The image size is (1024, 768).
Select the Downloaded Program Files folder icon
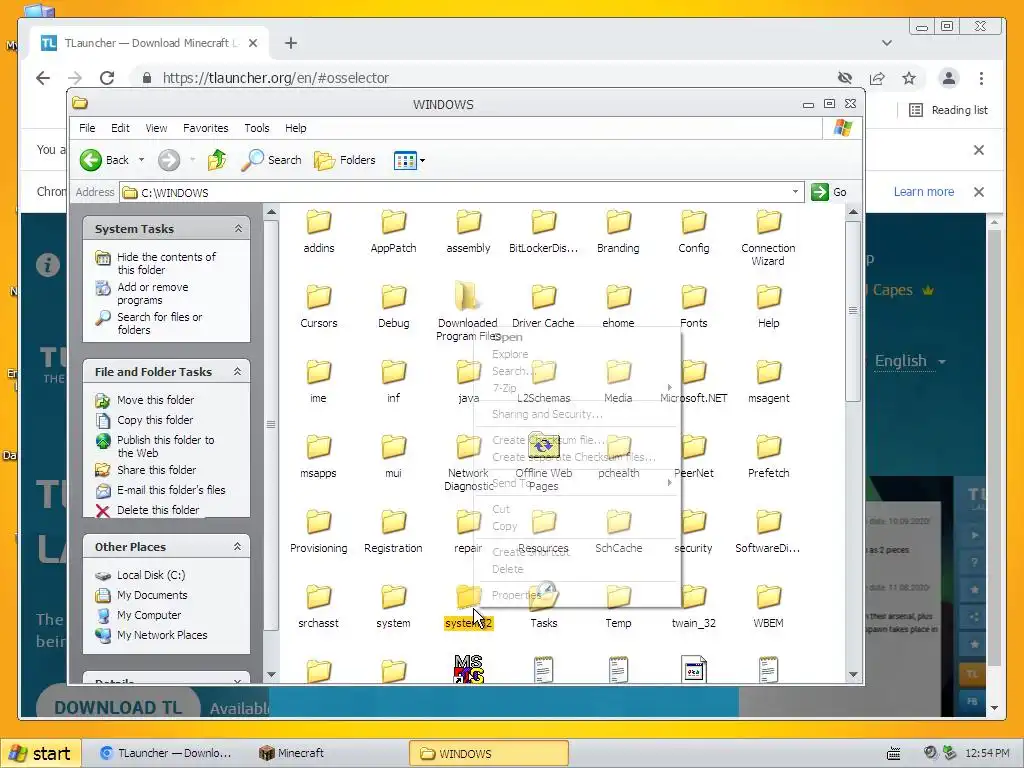(x=468, y=297)
